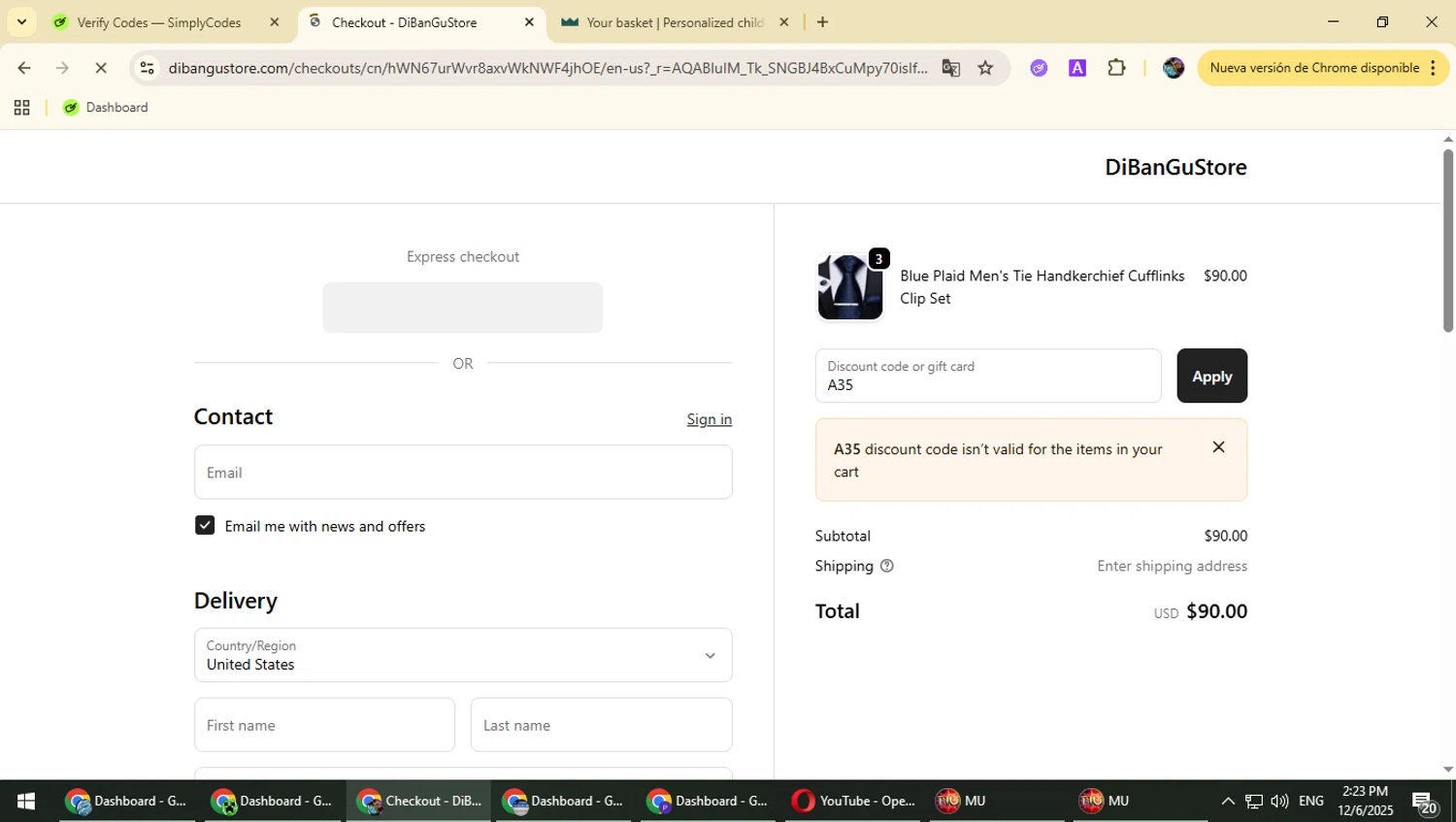Open the Extensions puzzle icon

(1116, 68)
